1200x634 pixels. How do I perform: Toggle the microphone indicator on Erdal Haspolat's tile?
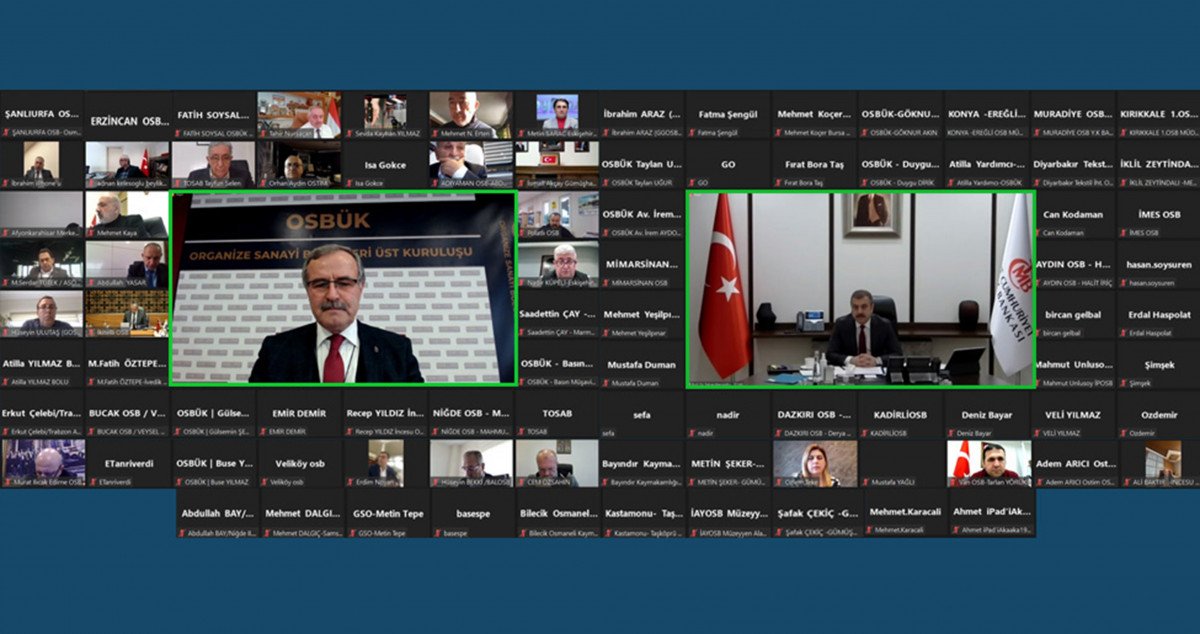click(1123, 332)
